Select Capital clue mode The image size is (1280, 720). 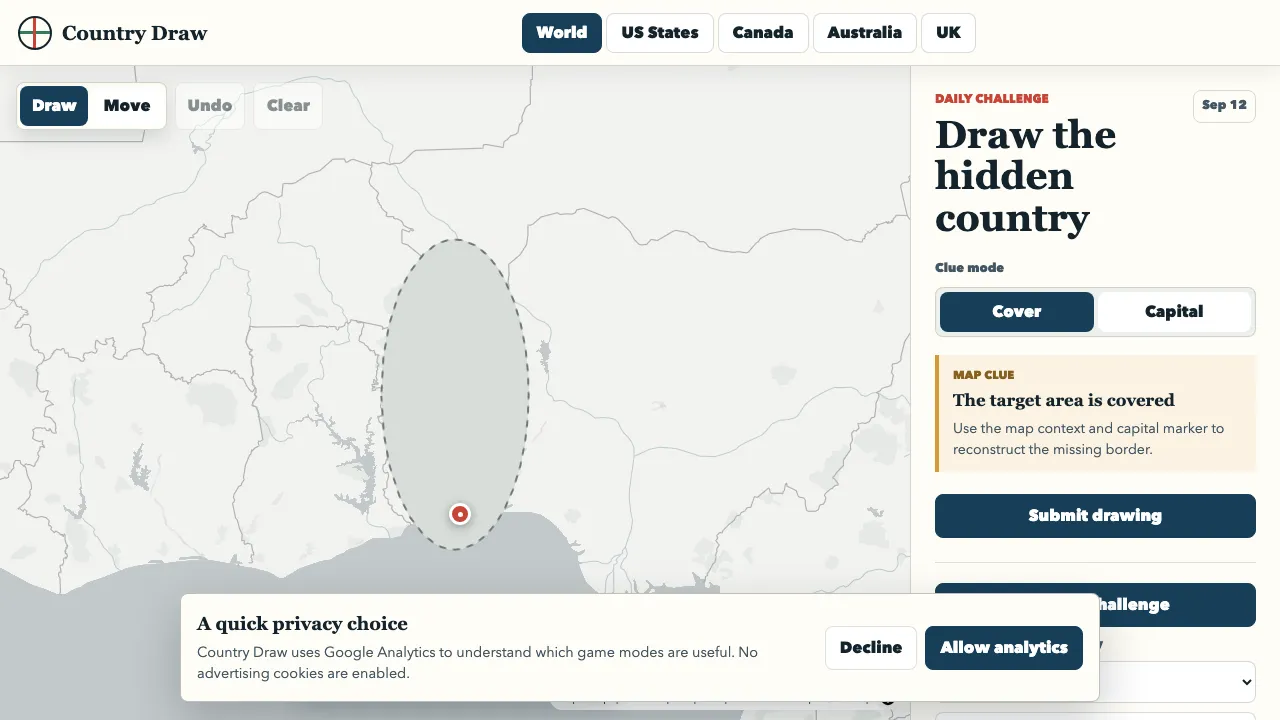tap(1174, 312)
